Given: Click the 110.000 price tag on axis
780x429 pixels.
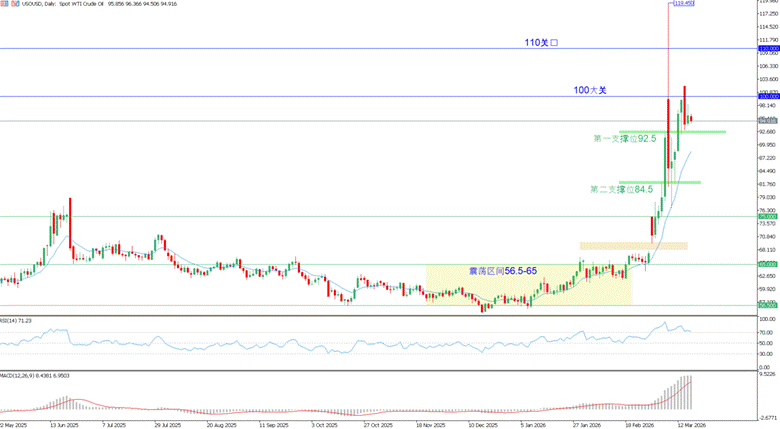Looking at the screenshot, I should click(x=768, y=48).
